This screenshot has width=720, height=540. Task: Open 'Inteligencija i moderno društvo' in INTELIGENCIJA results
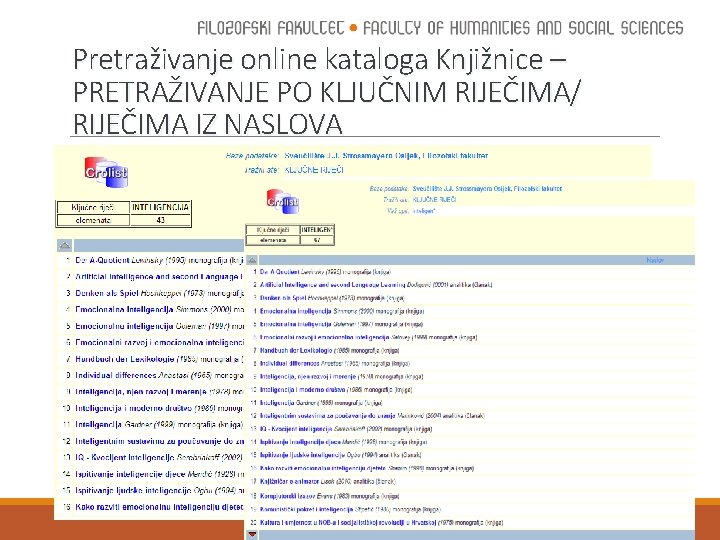134,408
